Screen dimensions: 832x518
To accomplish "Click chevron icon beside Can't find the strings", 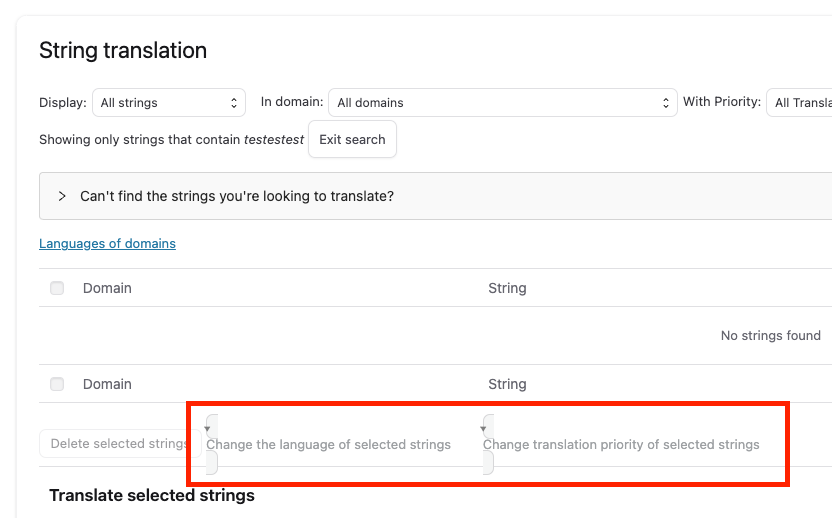I will [x=62, y=196].
